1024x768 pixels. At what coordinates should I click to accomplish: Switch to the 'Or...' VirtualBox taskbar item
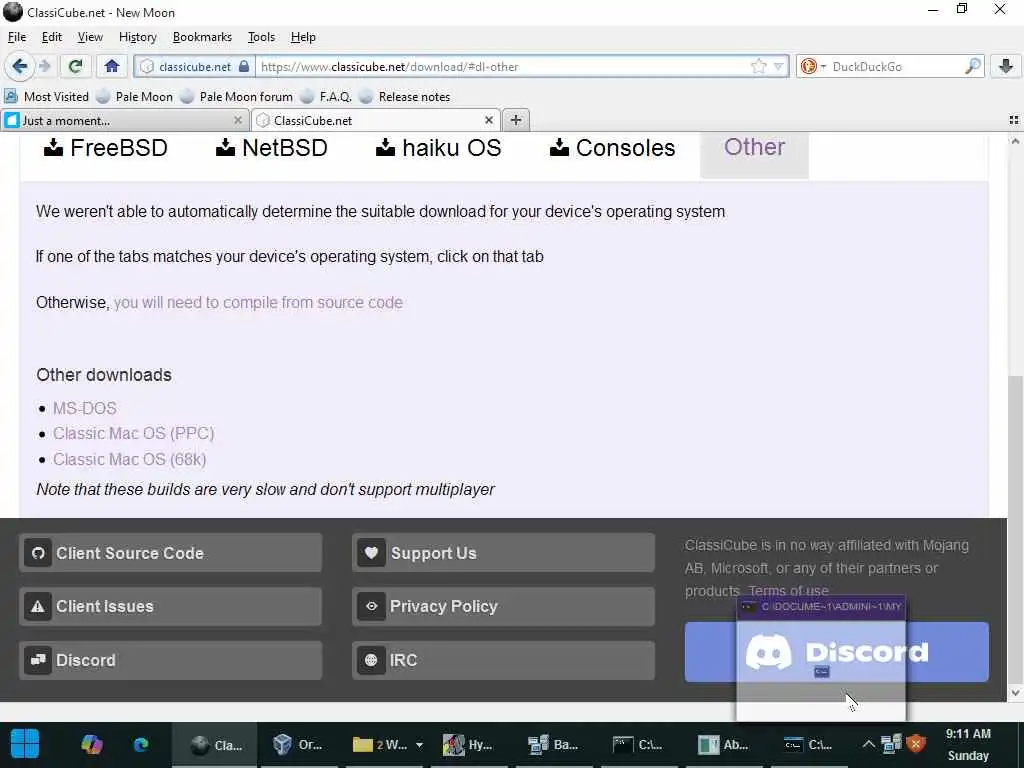coord(298,744)
